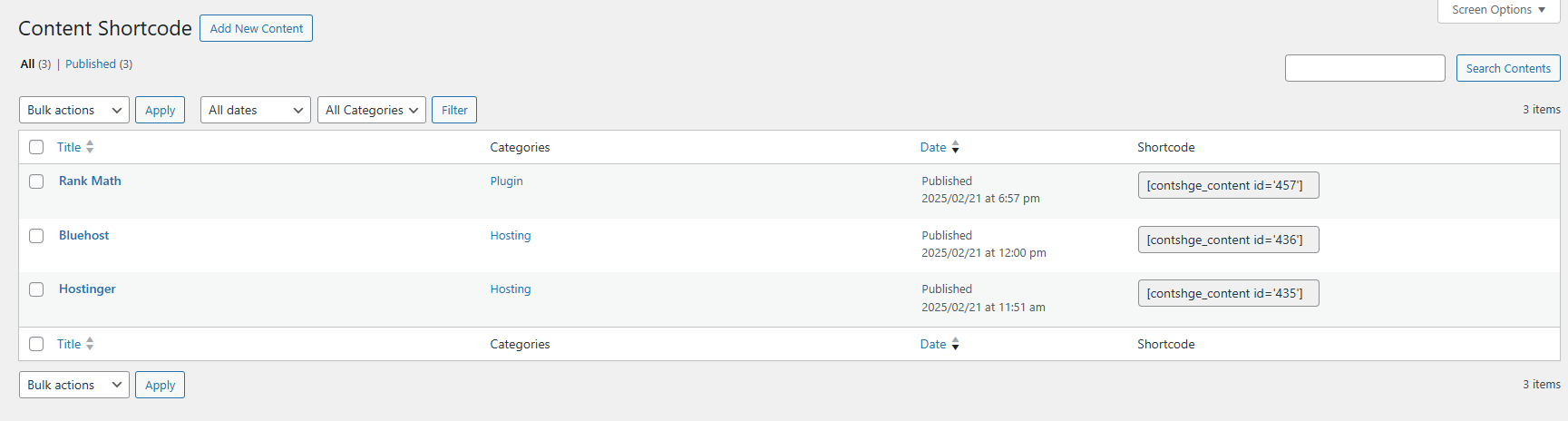Open the bottom Bulk actions dropdown
The image size is (1568, 421).
pyautogui.click(x=74, y=385)
